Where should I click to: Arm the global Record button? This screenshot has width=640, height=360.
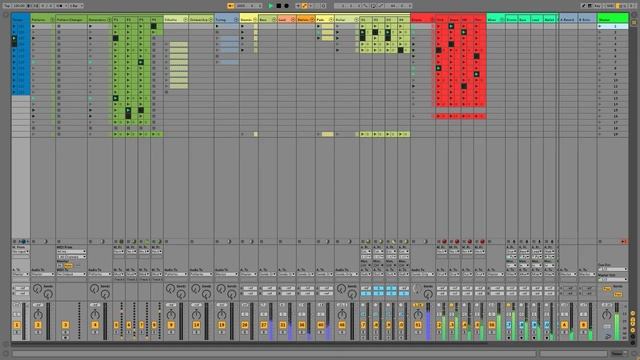coord(287,6)
